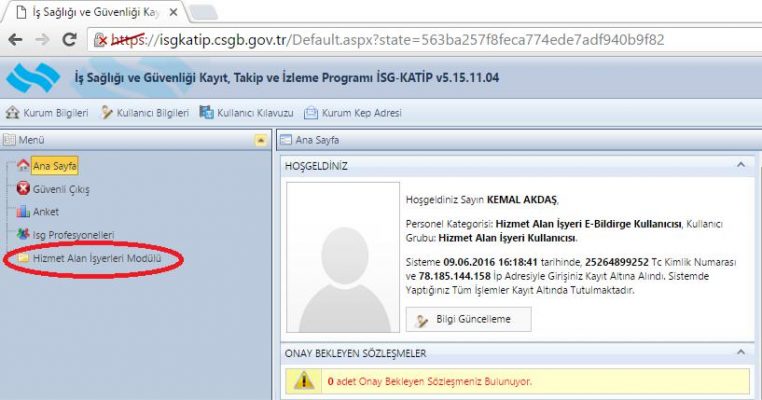Open İsg Profesyonelleri in menu

click(x=73, y=235)
